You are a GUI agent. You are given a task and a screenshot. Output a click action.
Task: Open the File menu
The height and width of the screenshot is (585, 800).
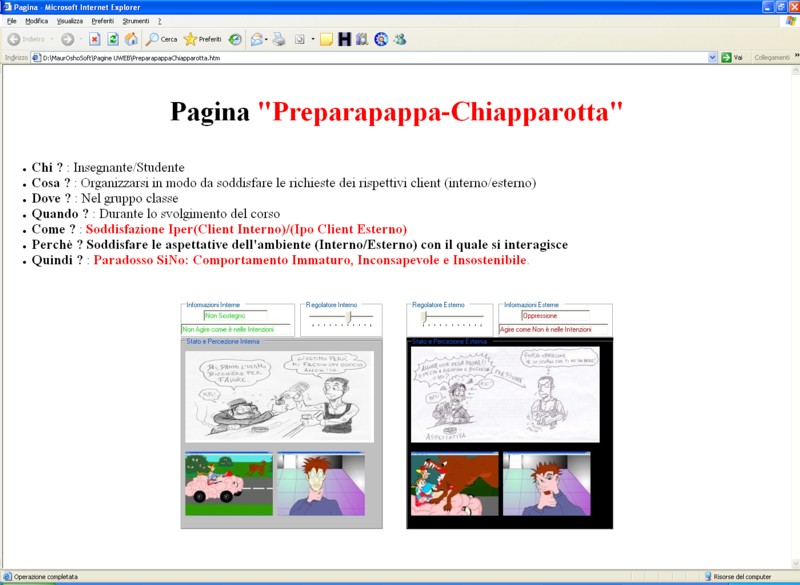(12, 21)
